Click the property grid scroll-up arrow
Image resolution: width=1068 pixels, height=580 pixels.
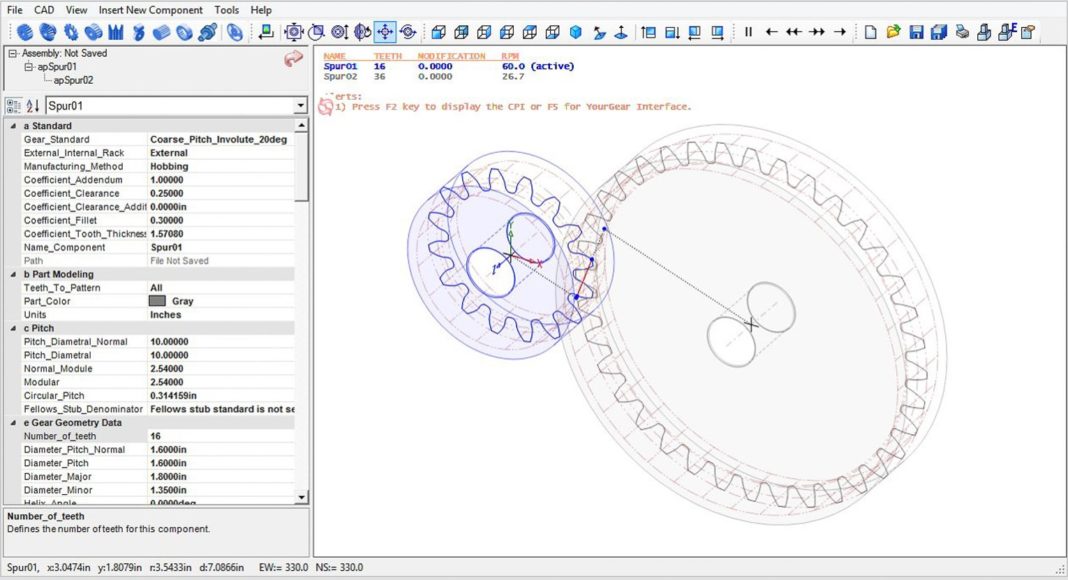(301, 126)
